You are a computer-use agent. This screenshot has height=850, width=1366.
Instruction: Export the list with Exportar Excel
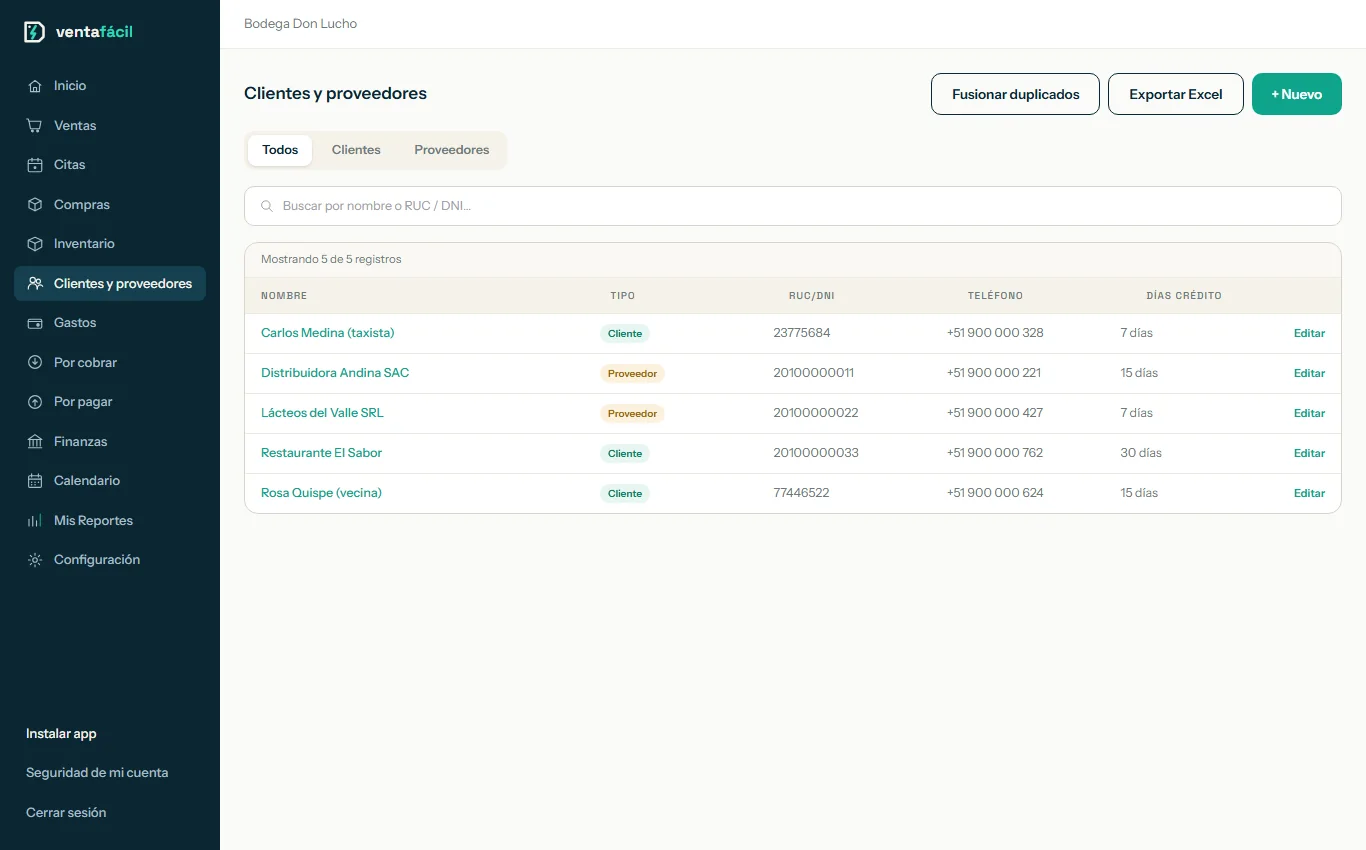pyautogui.click(x=1176, y=94)
